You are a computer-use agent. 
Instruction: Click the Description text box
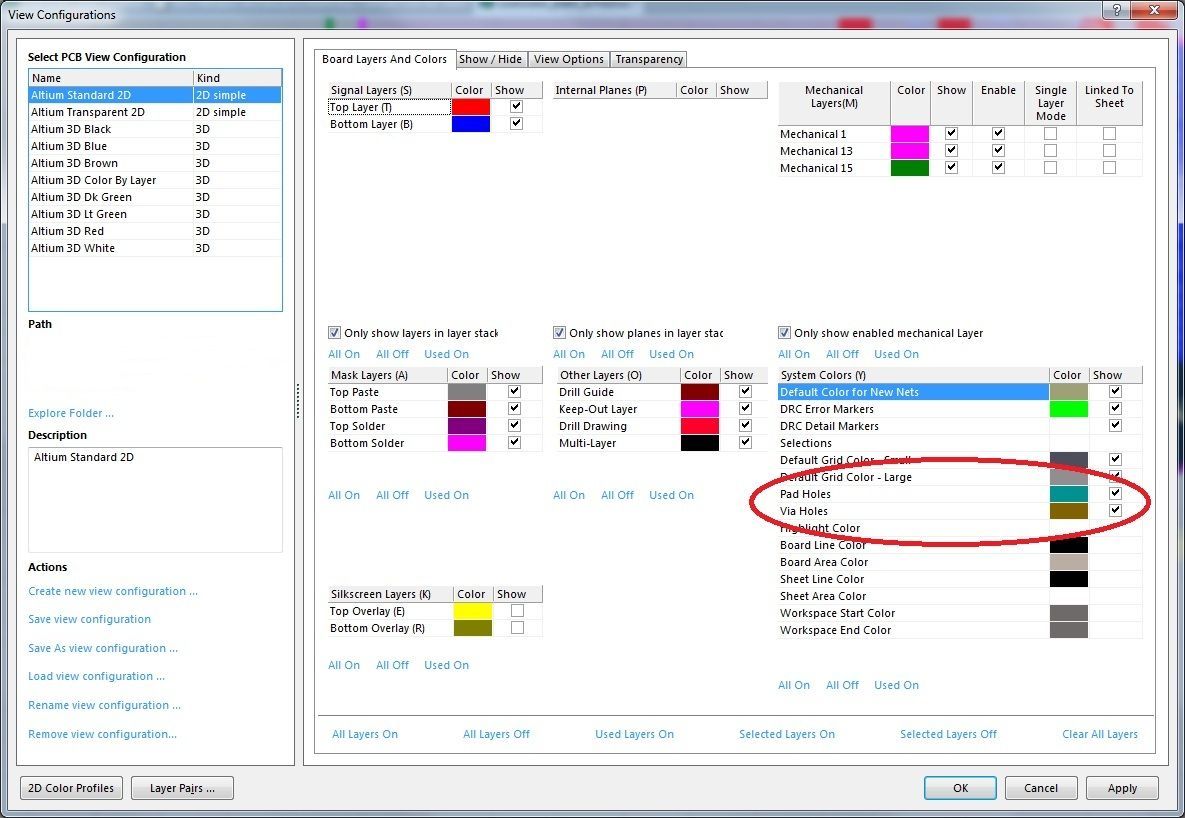coord(155,500)
